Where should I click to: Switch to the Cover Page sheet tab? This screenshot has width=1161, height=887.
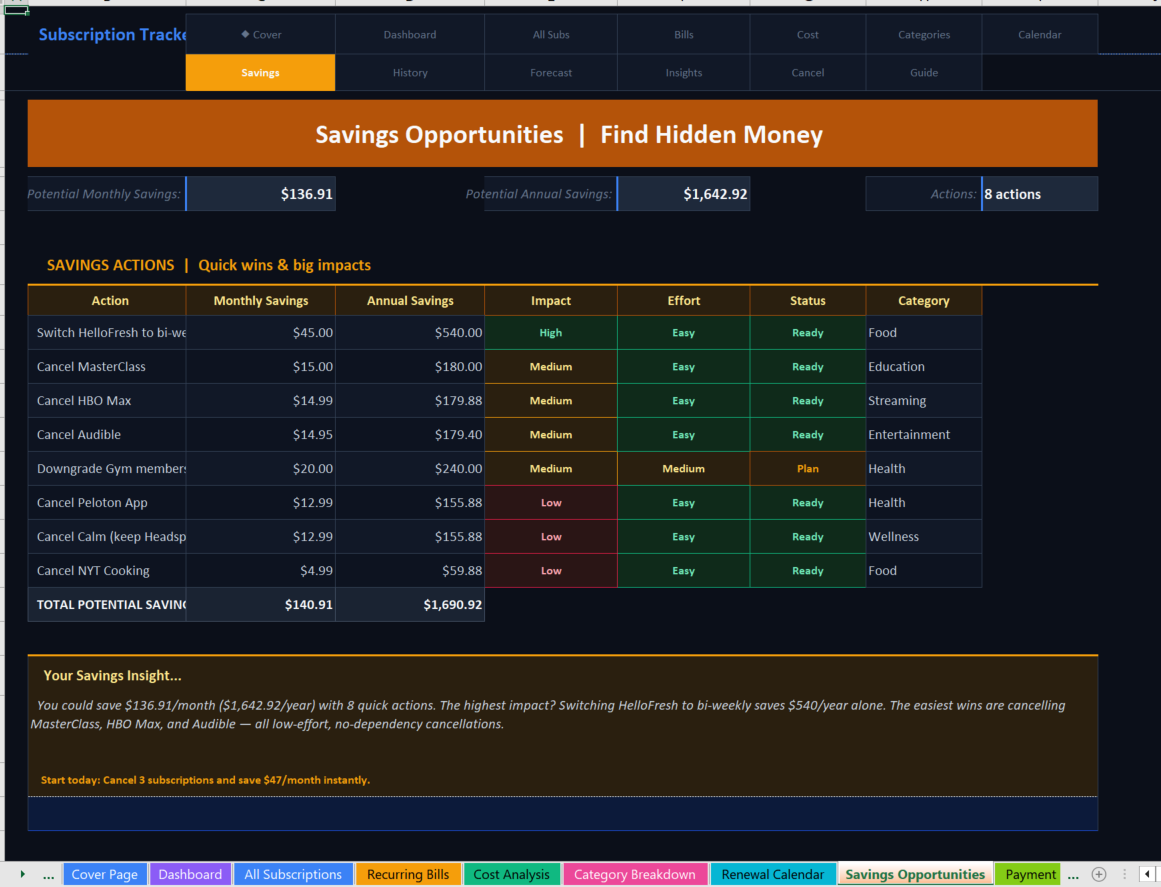(x=104, y=874)
